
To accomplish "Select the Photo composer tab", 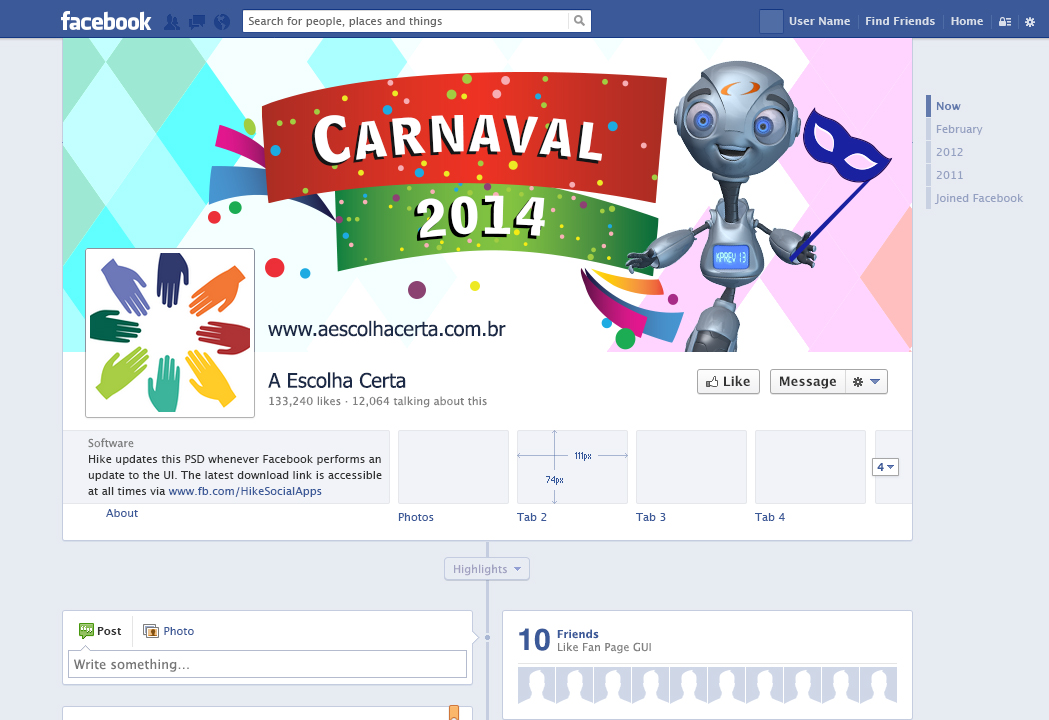I will (169, 631).
